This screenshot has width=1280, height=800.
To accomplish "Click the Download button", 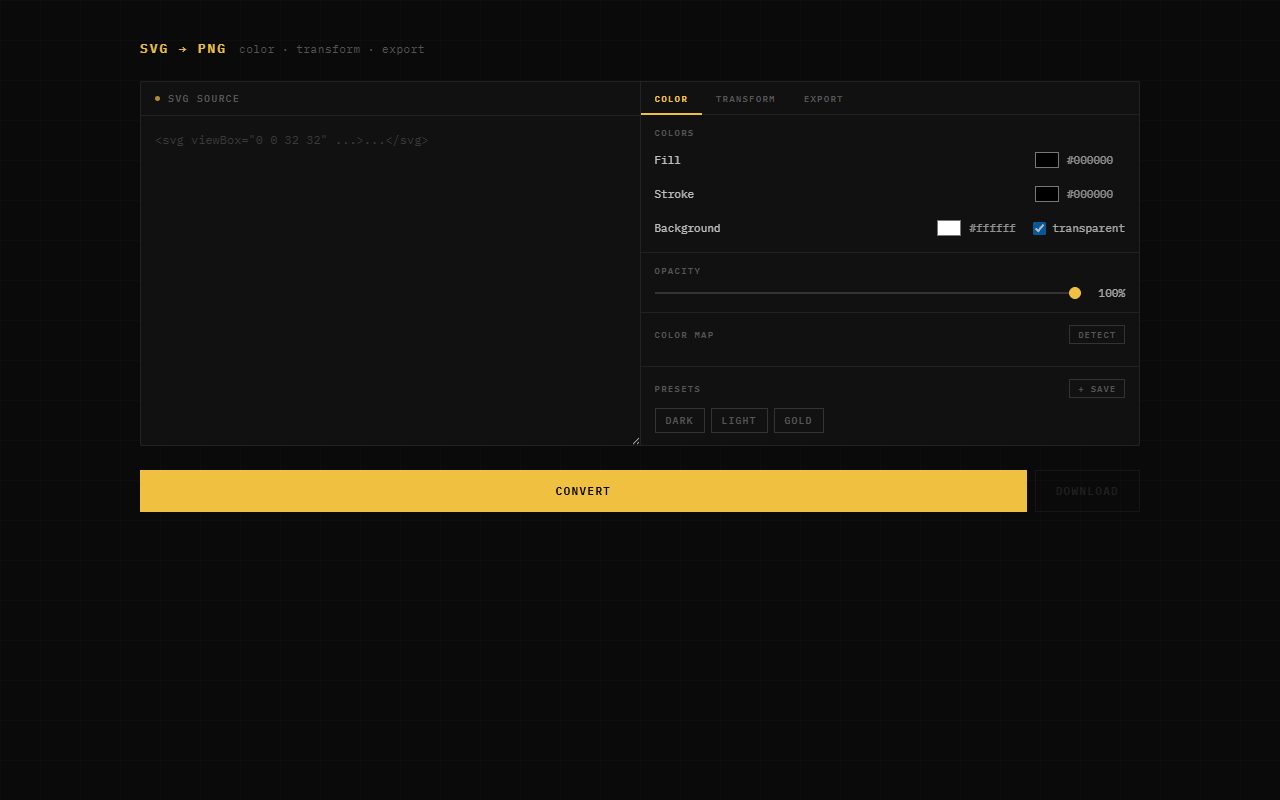I will (x=1086, y=491).
